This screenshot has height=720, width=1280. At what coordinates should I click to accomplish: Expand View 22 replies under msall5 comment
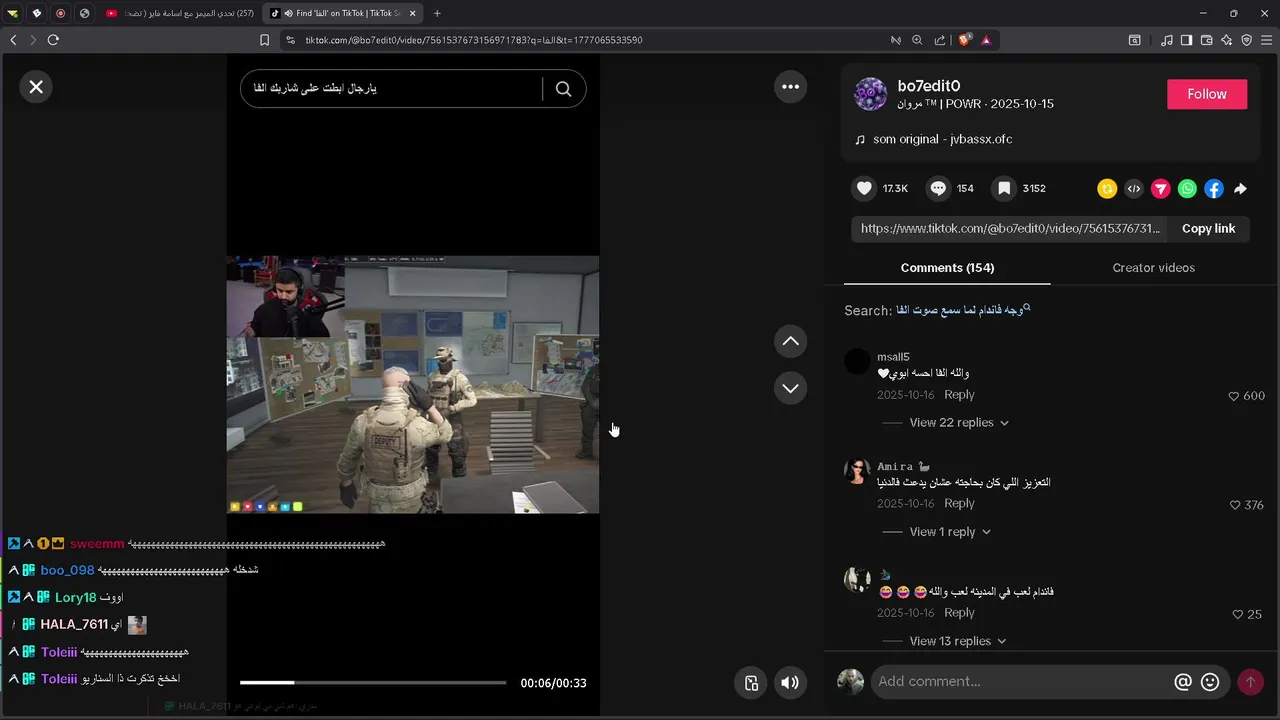click(x=959, y=423)
